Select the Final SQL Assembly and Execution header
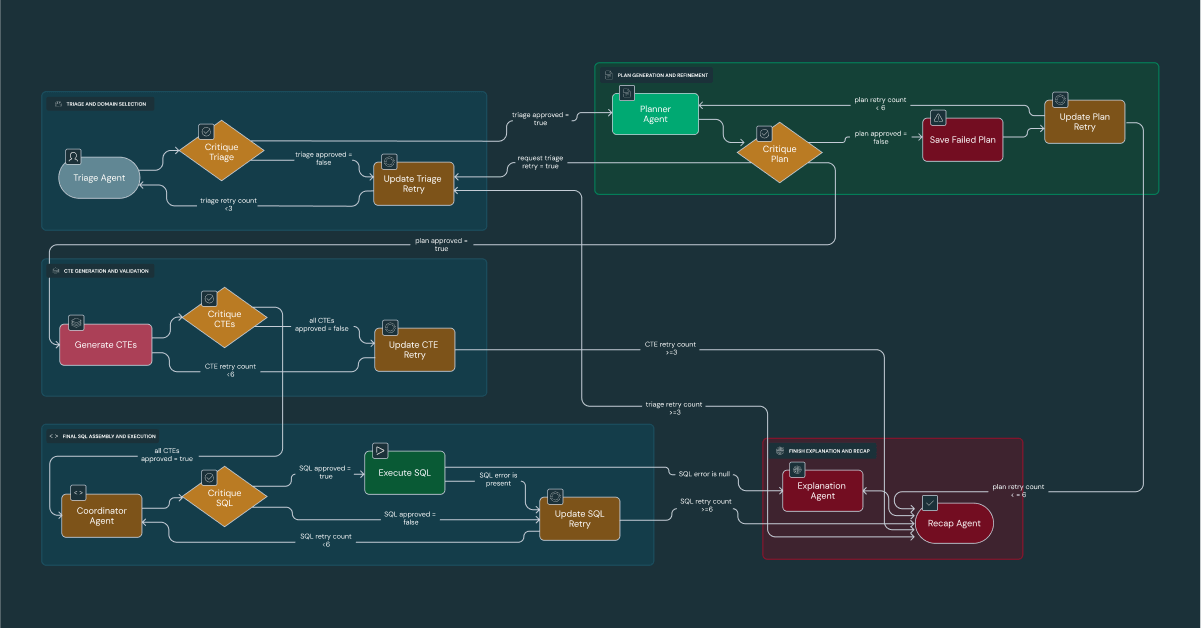 (103, 435)
